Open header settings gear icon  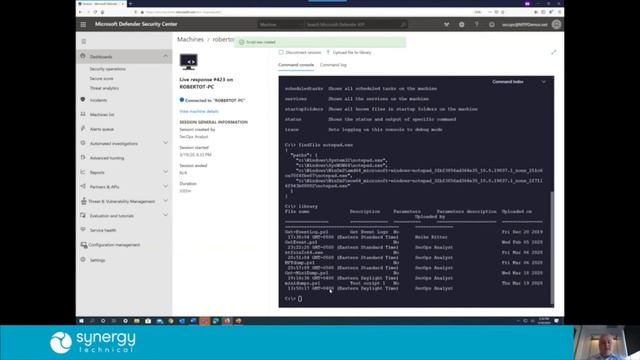click(461, 24)
